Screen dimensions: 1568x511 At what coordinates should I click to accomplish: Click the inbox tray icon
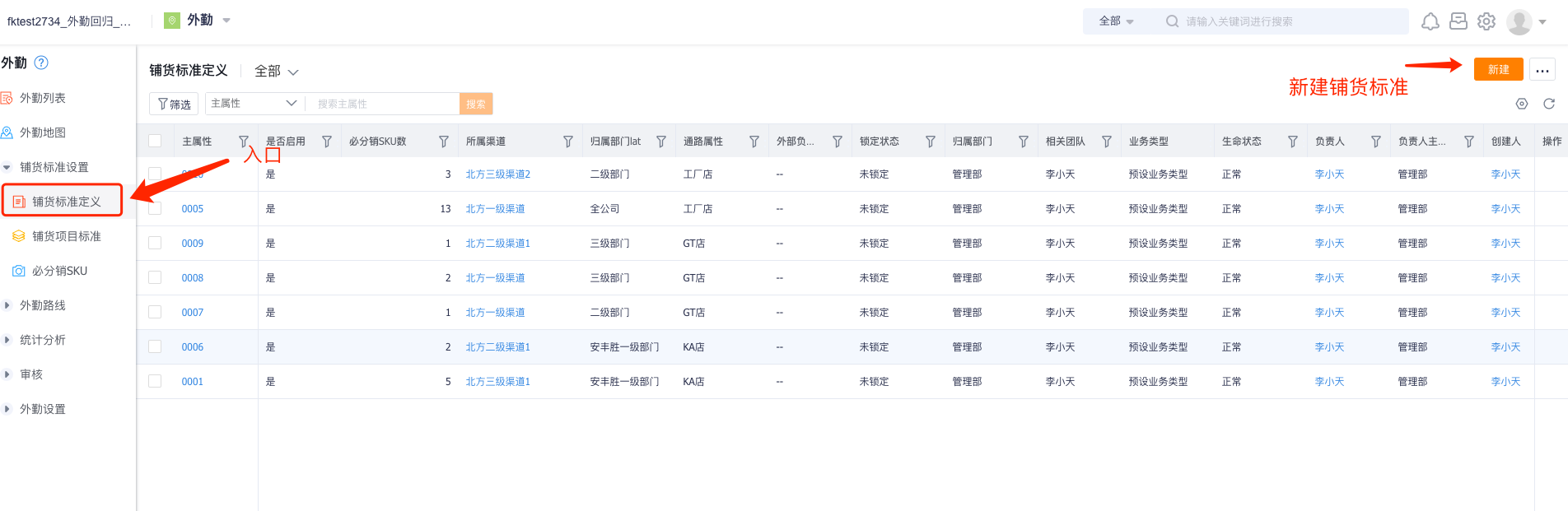(1458, 21)
